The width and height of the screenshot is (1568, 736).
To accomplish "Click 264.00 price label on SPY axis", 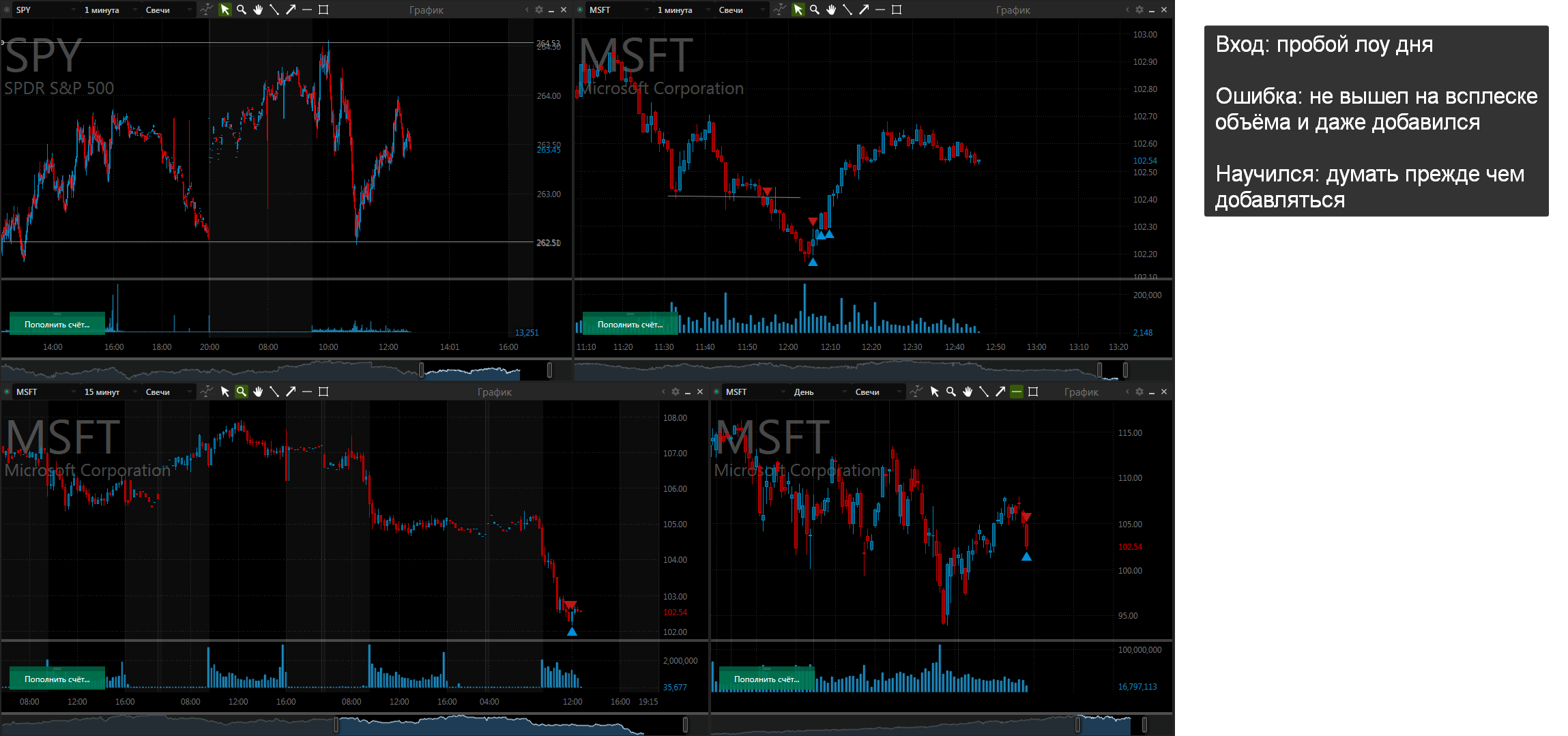I will (x=549, y=96).
